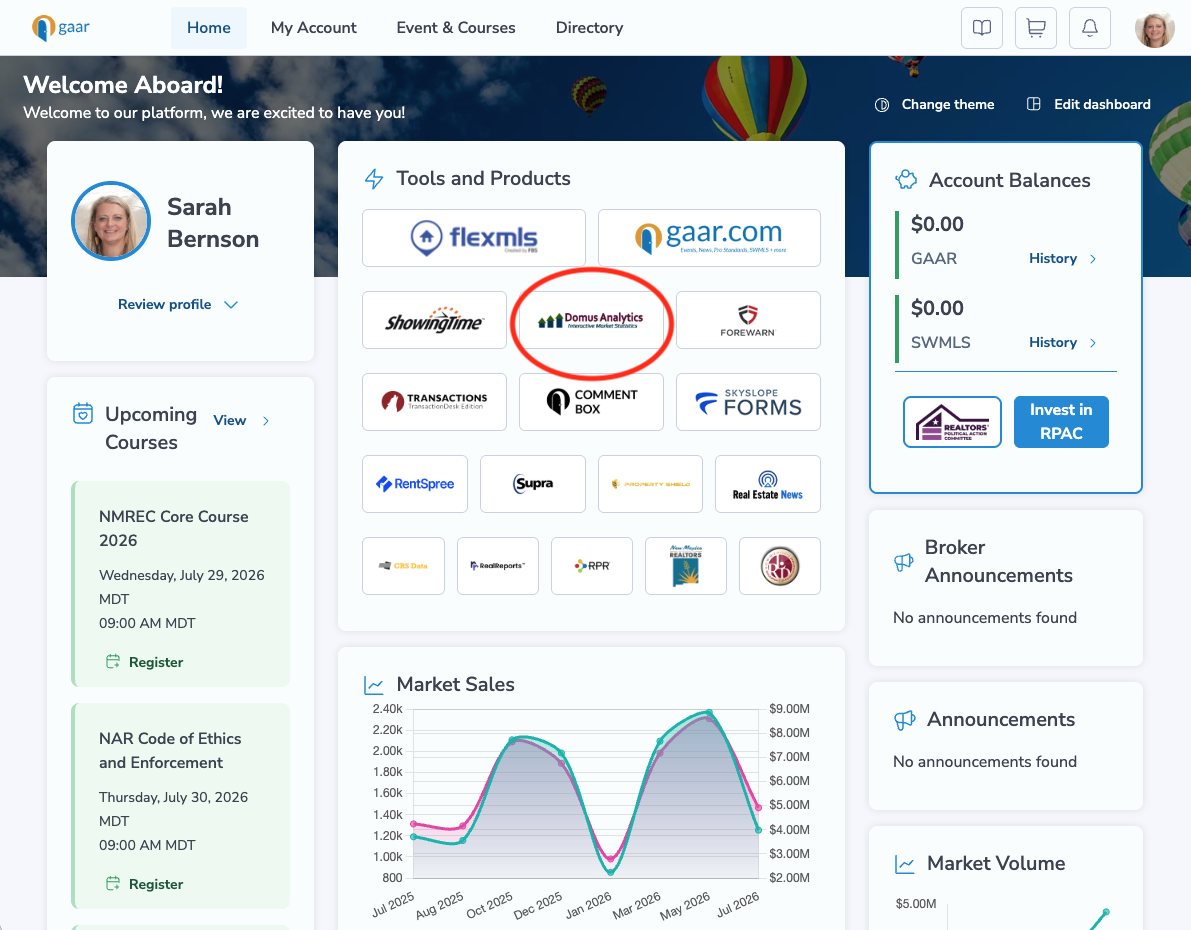Open the RPR tile
1191x930 pixels.
click(x=592, y=566)
